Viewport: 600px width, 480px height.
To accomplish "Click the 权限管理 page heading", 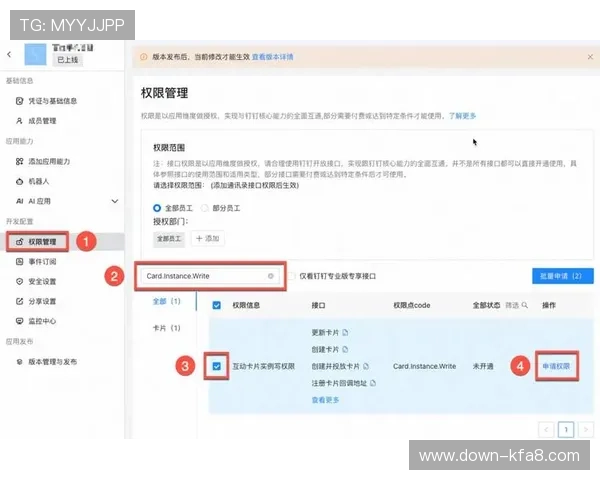I will click(x=165, y=93).
